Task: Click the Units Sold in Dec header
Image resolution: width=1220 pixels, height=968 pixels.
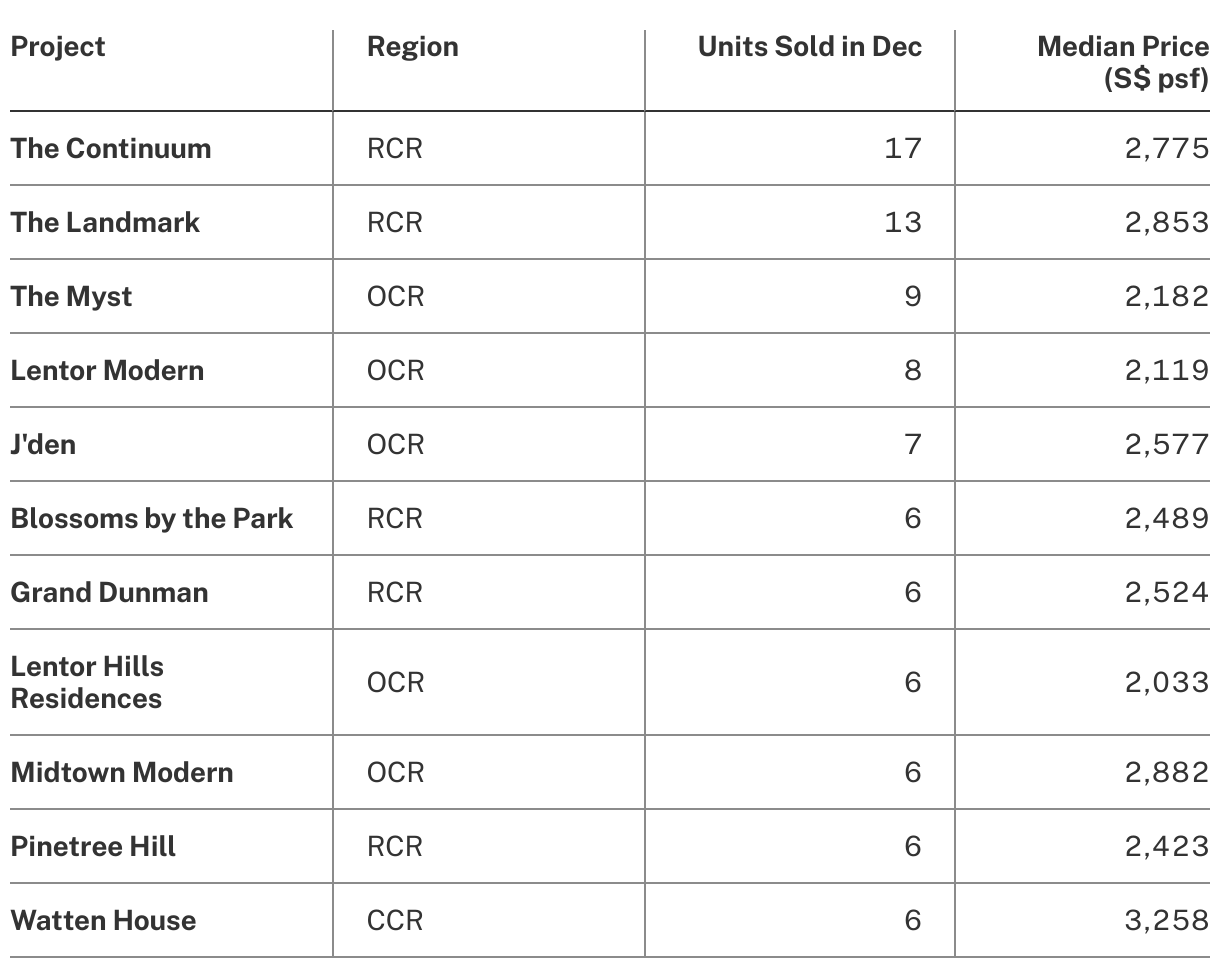Action: click(x=809, y=47)
